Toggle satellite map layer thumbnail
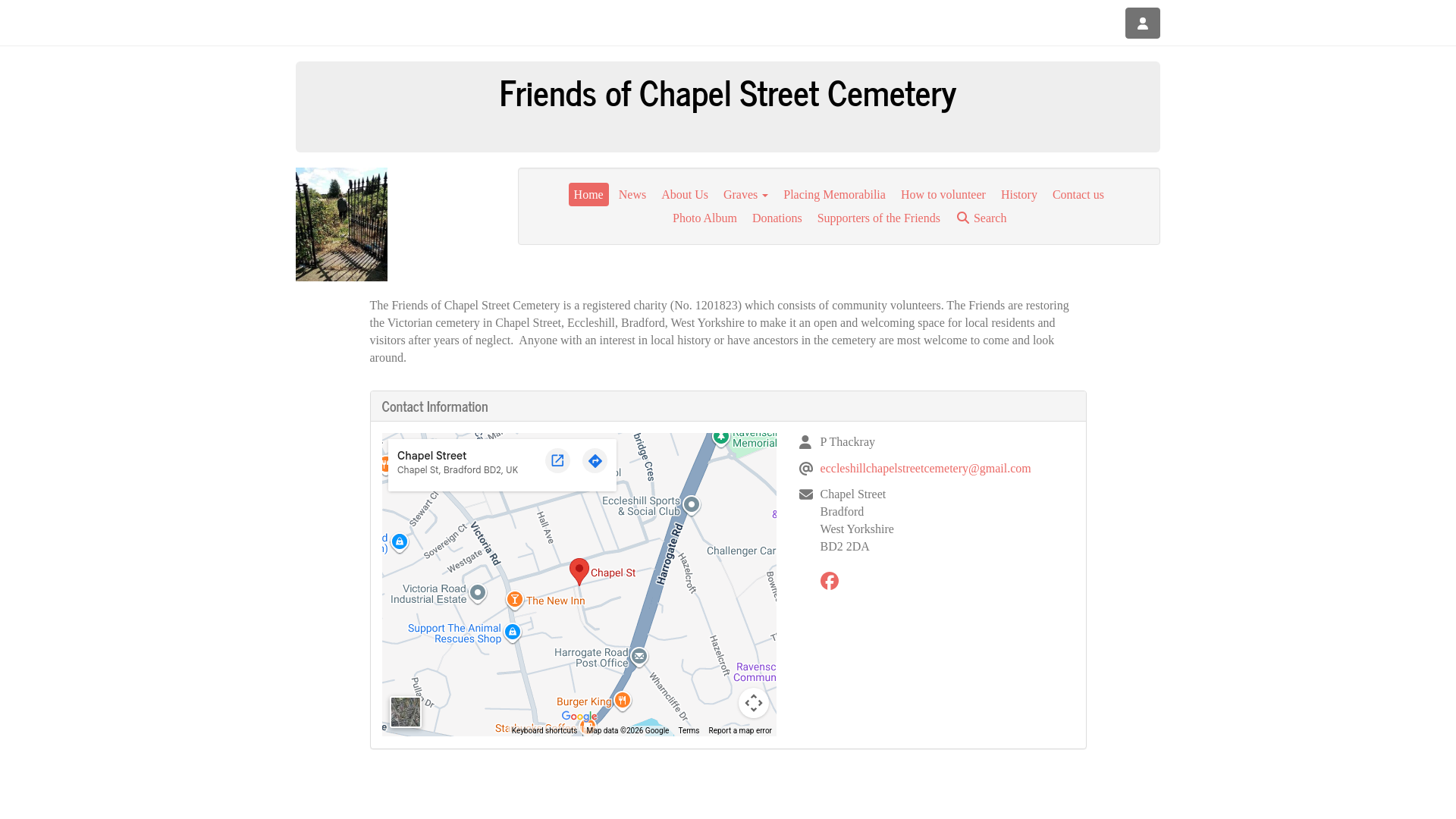This screenshot has width=1456, height=819. [406, 713]
